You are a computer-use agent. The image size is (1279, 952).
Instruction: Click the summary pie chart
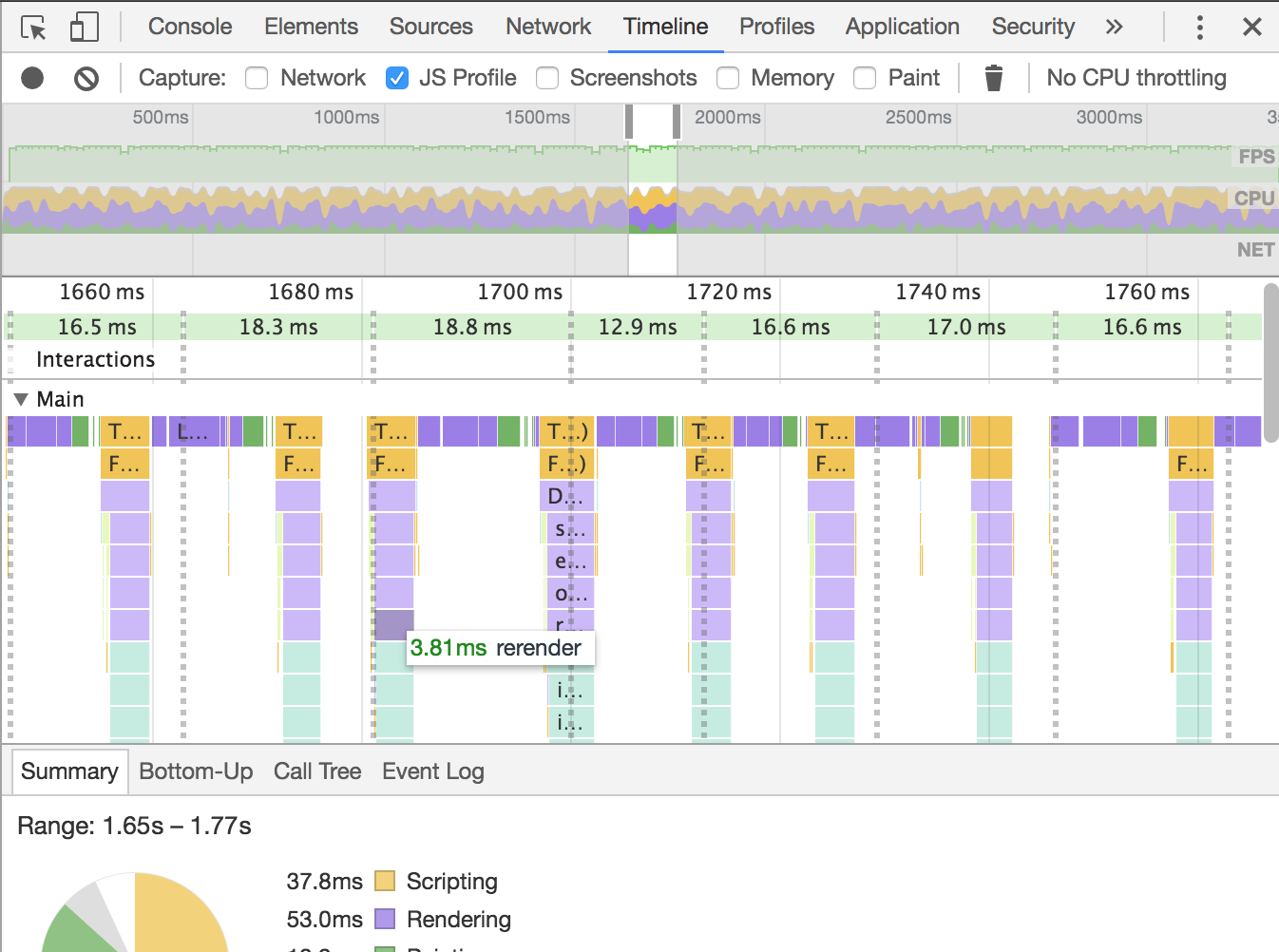pos(135,912)
